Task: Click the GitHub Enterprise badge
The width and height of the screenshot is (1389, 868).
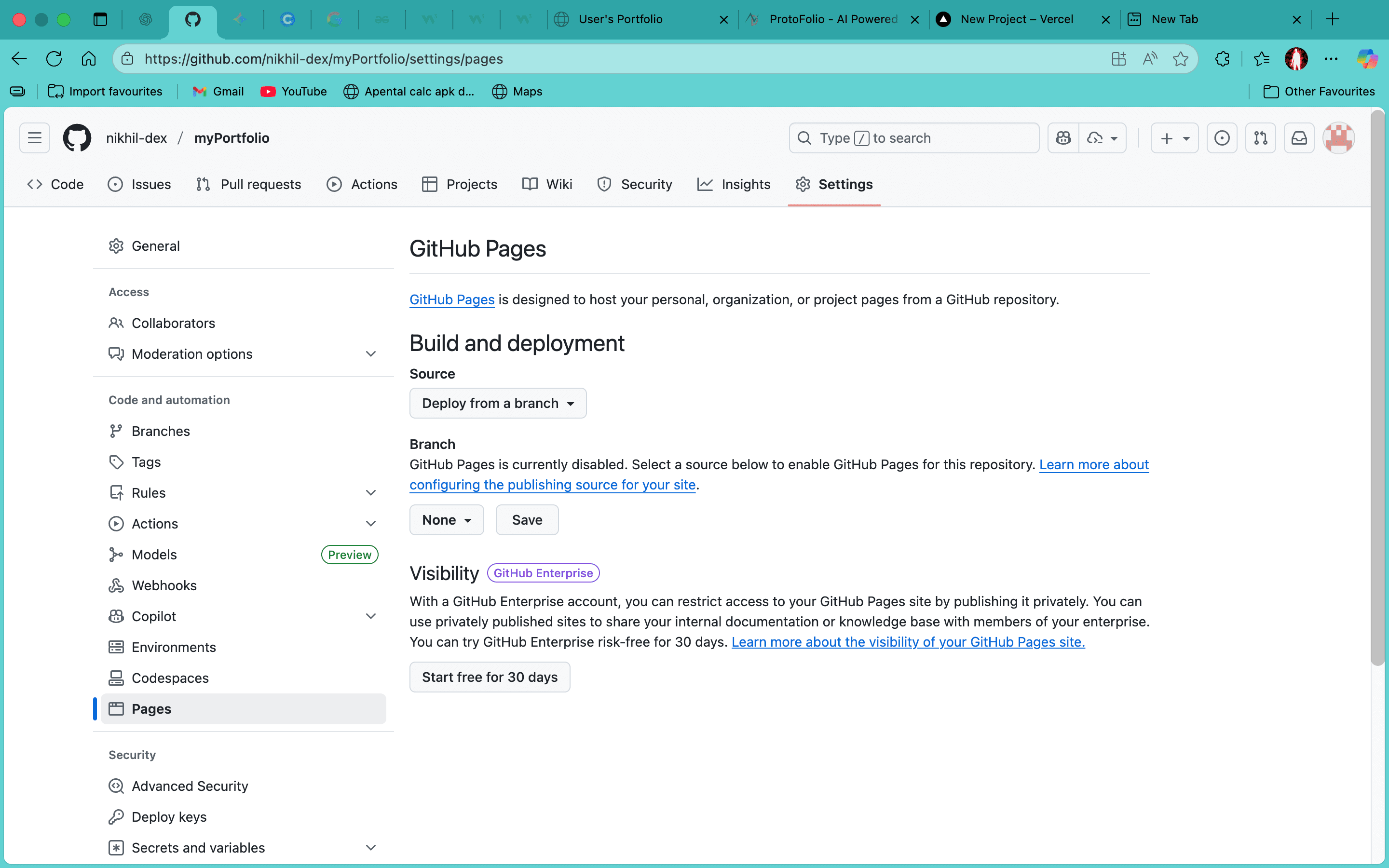Action: pyautogui.click(x=543, y=573)
